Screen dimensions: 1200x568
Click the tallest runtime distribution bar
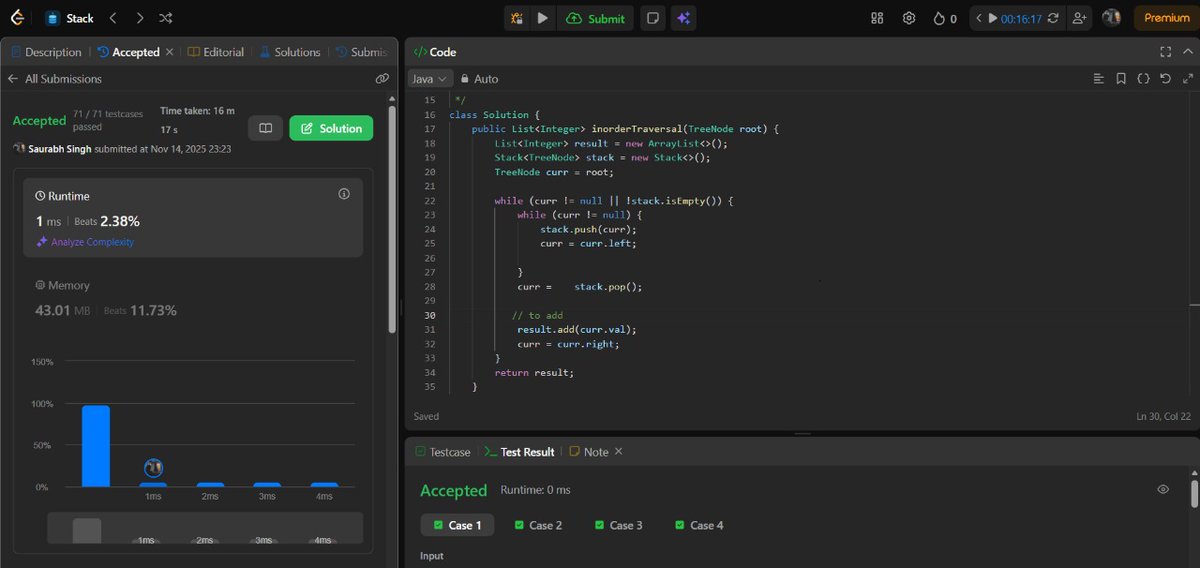click(96, 445)
